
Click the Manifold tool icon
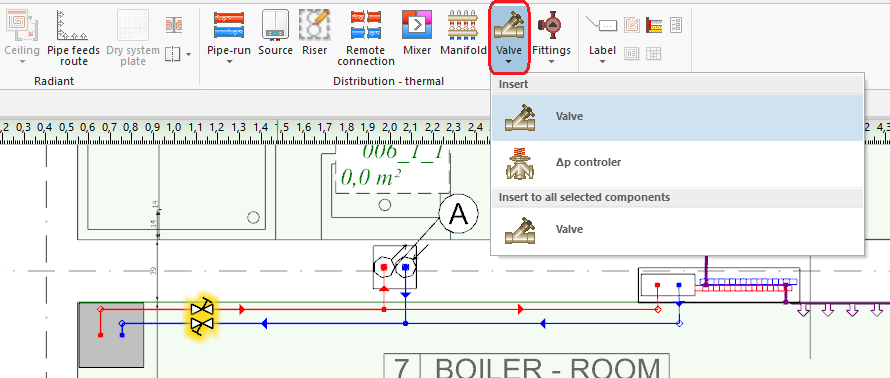(x=463, y=25)
